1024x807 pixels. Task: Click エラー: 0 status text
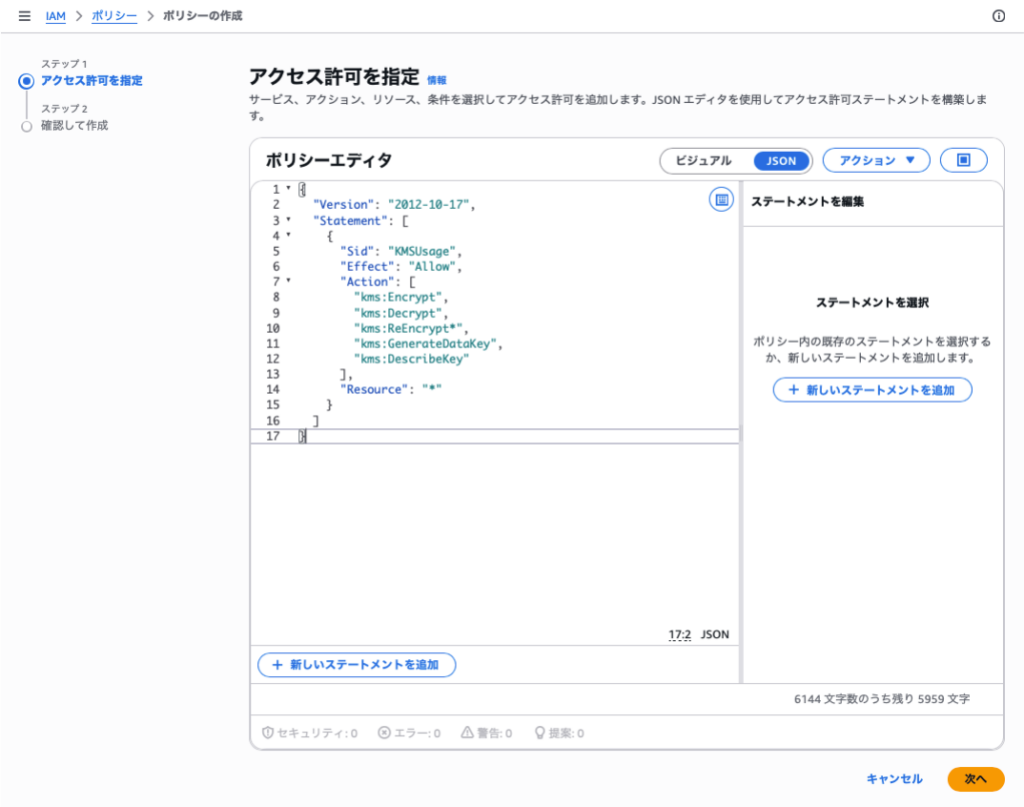pyautogui.click(x=417, y=733)
